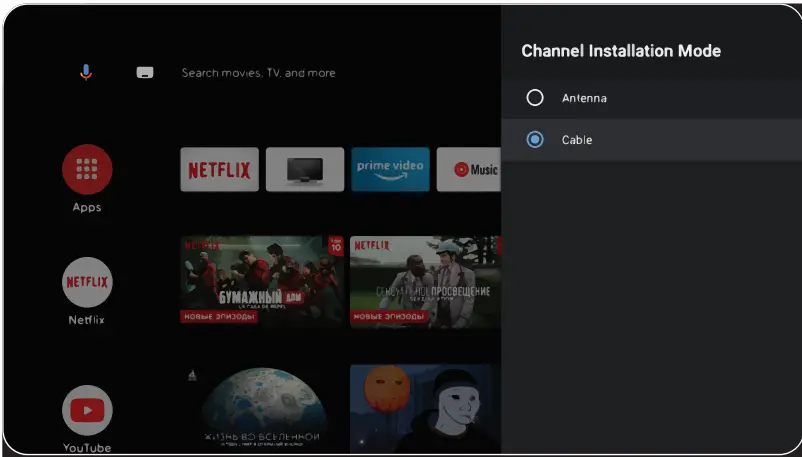Image resolution: width=802 pixels, height=457 pixels.
Task: Launch the Netflix app tile
Action: coord(219,169)
